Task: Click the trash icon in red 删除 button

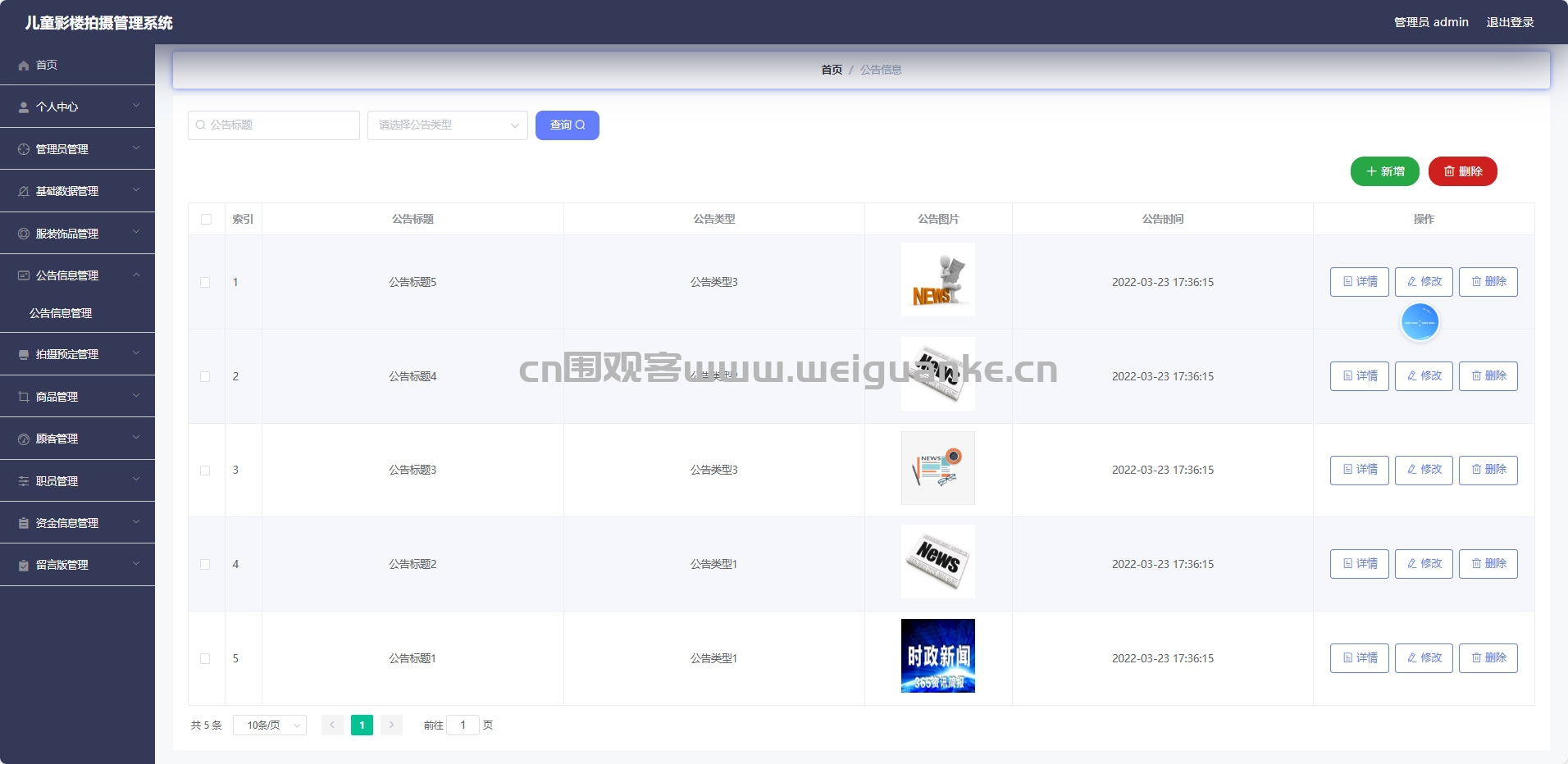Action: point(1449,171)
